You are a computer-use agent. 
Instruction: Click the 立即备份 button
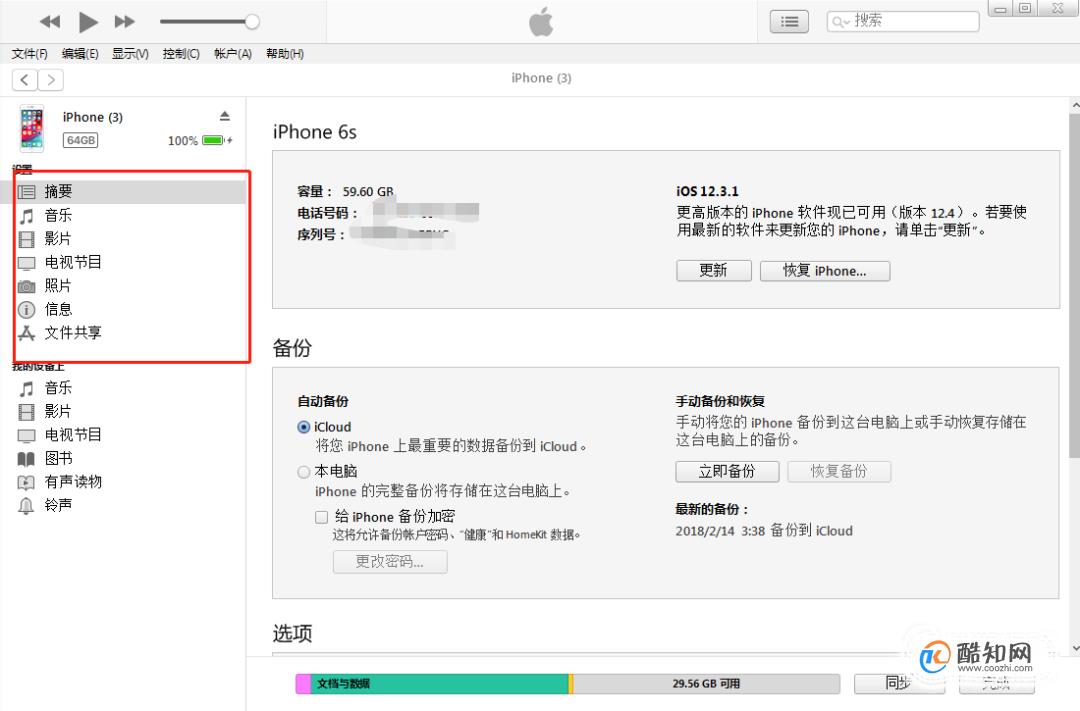tap(727, 471)
